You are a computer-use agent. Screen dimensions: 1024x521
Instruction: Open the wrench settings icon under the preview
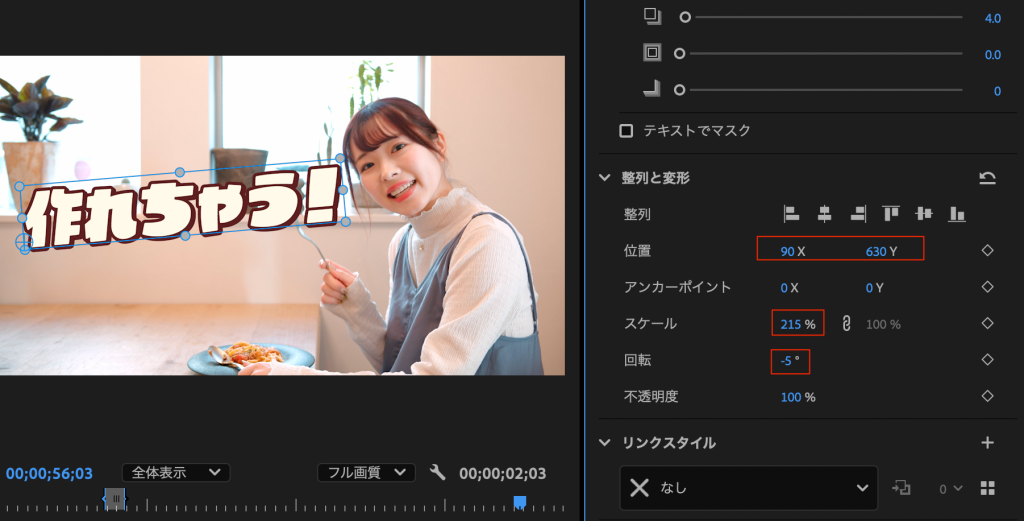[437, 472]
